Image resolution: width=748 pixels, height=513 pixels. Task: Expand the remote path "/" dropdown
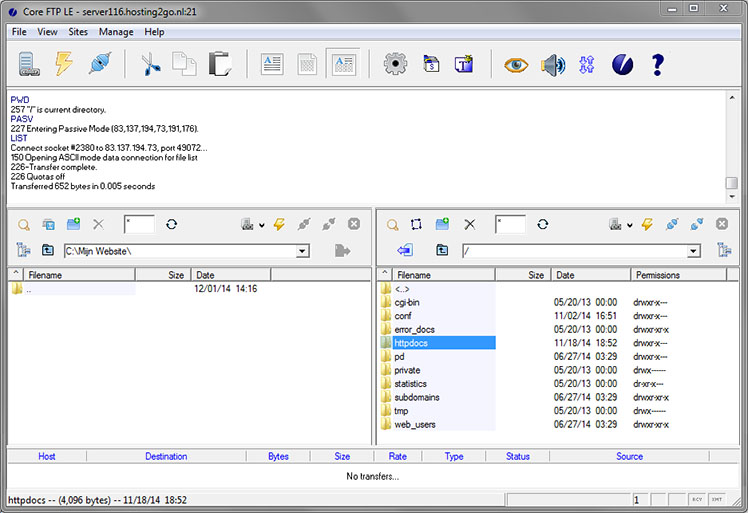(694, 251)
